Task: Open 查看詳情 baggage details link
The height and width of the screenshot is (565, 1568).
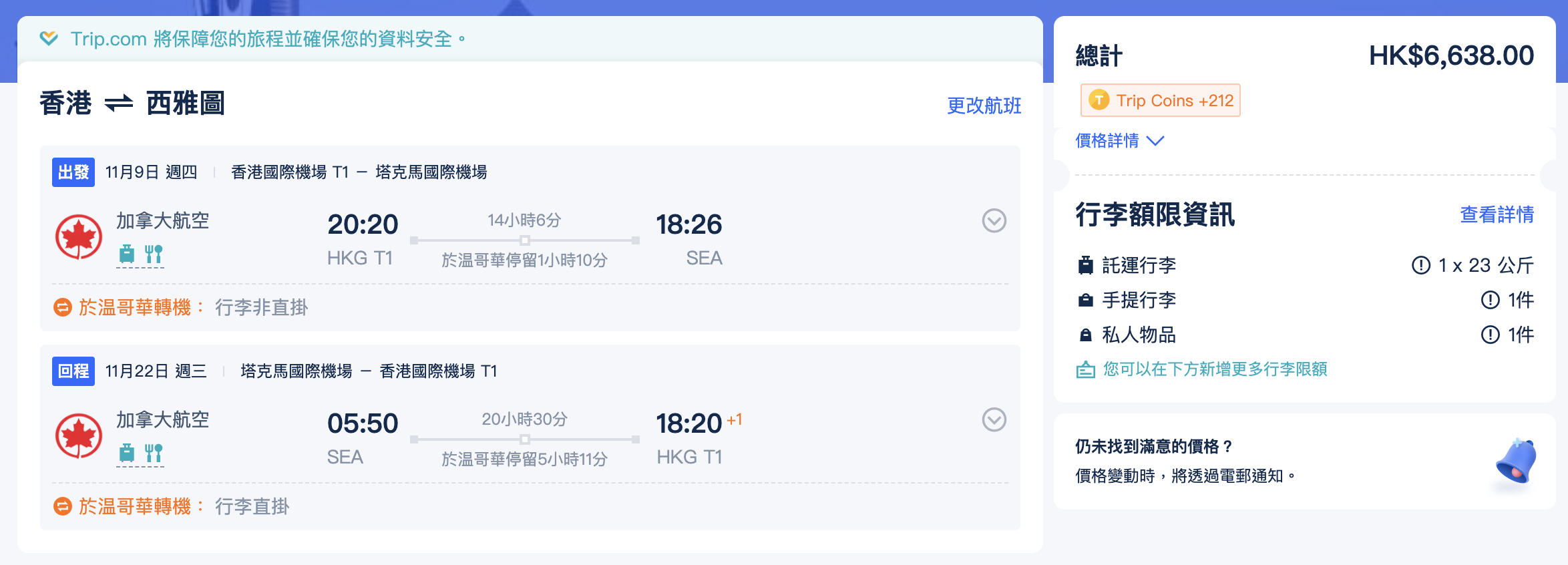Action: pos(1497,214)
